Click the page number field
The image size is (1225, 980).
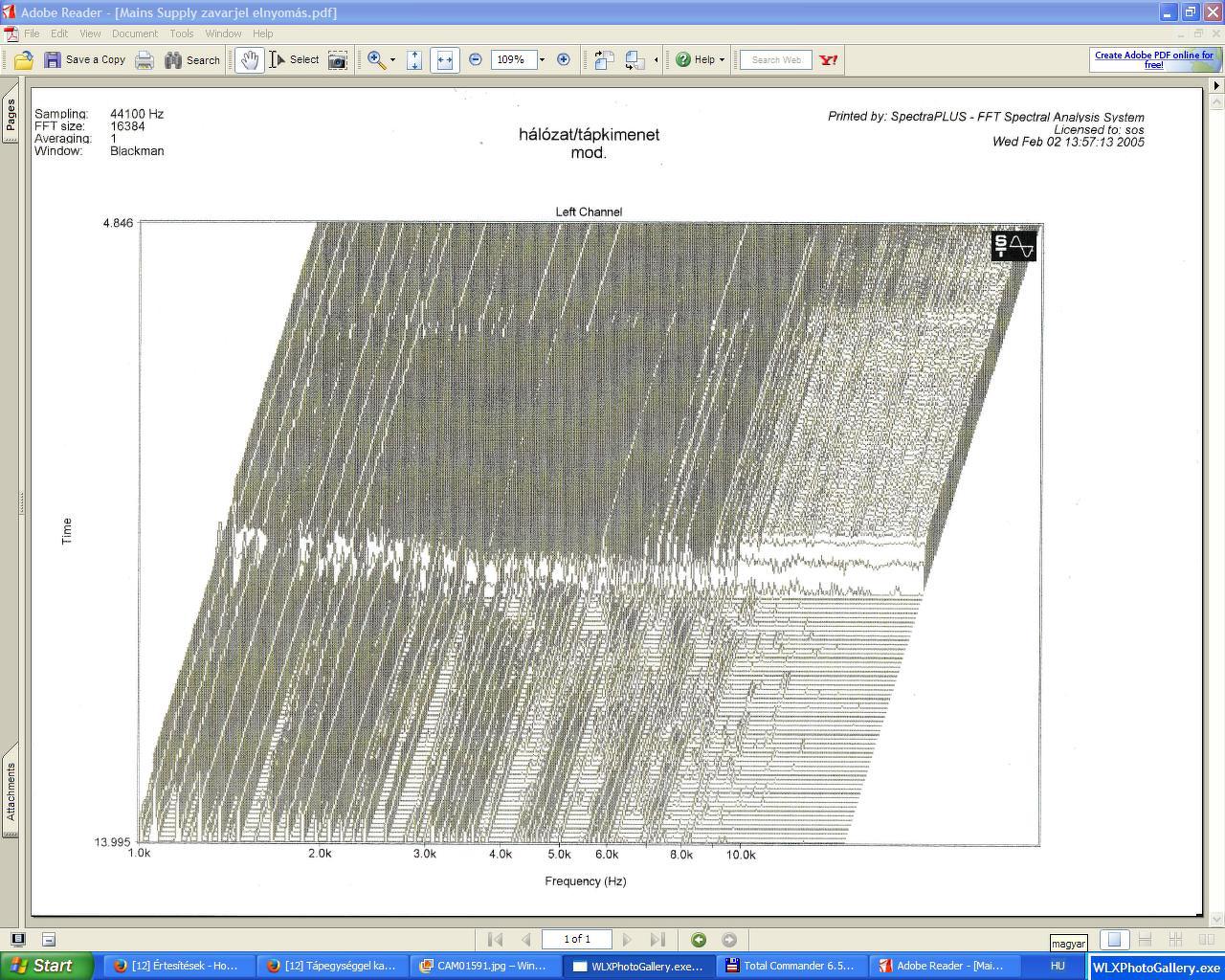(576, 940)
